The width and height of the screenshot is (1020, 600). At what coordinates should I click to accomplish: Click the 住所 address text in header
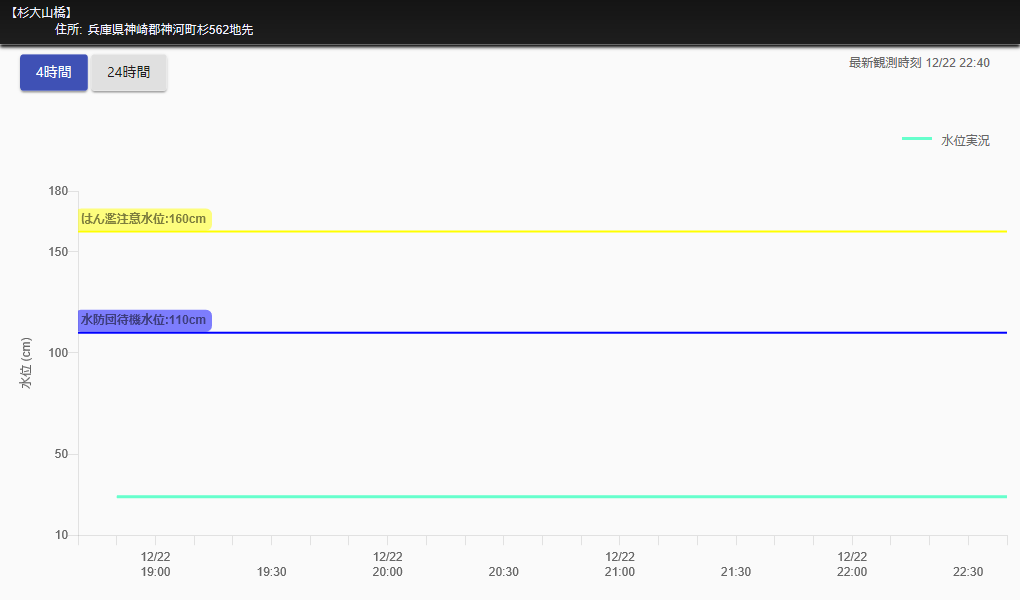click(154, 30)
